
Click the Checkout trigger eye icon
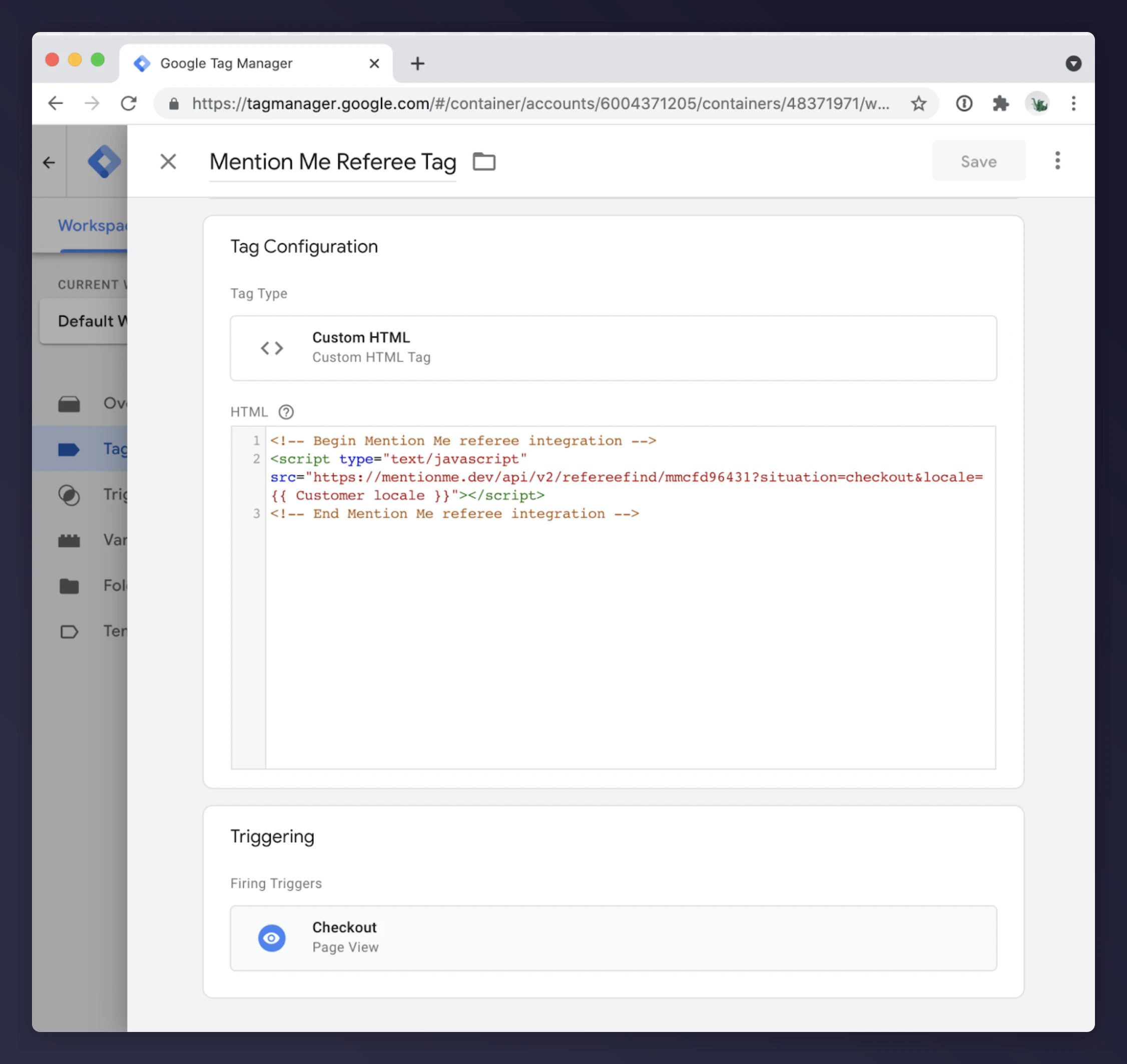[272, 937]
